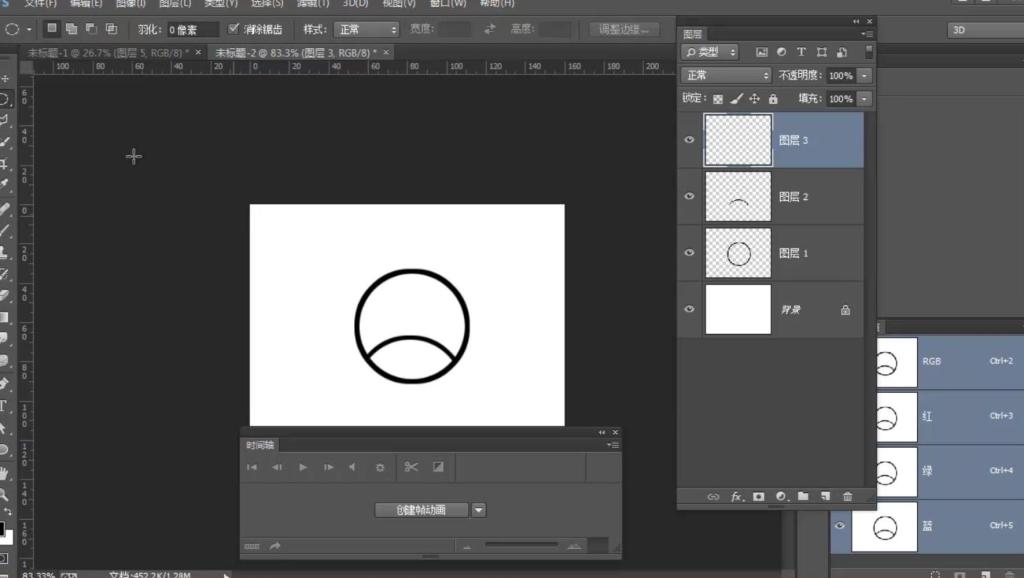Hide the 背景 layer via eye icon
Viewport: 1024px width, 578px height.
tap(689, 309)
